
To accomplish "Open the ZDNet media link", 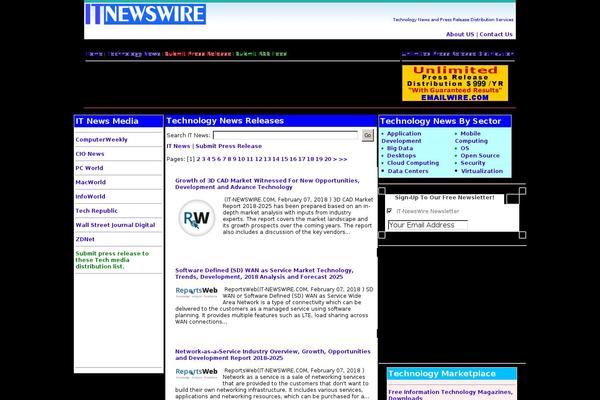I will [85, 239].
